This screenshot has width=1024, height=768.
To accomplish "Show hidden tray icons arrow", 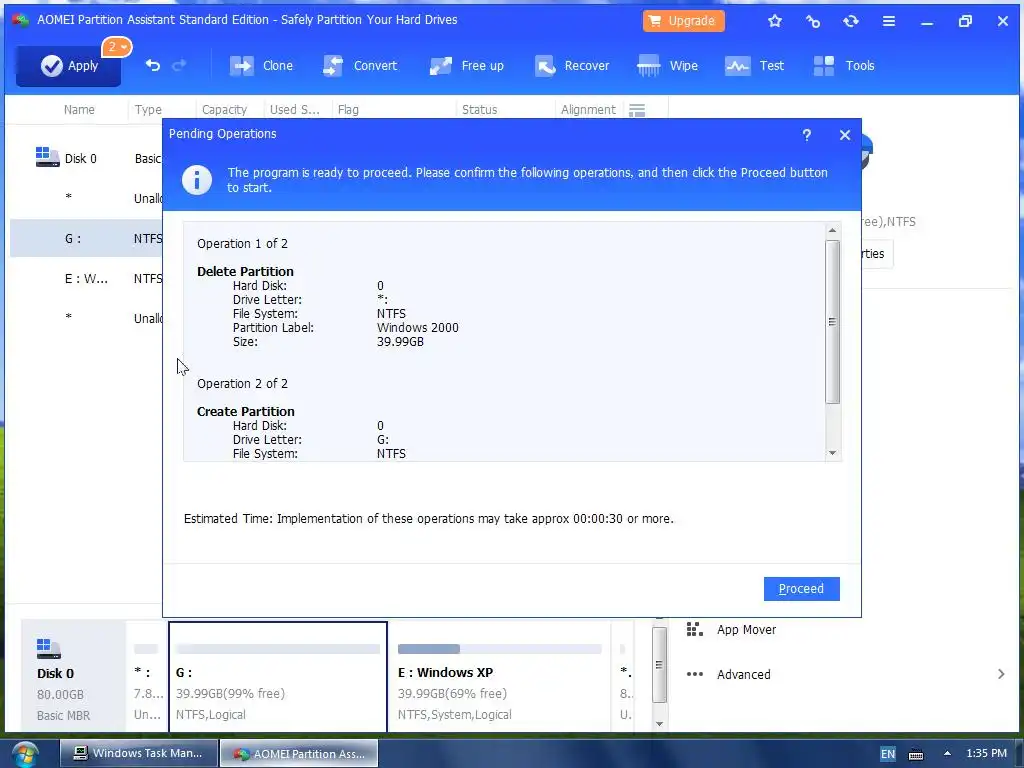I will pyautogui.click(x=946, y=753).
